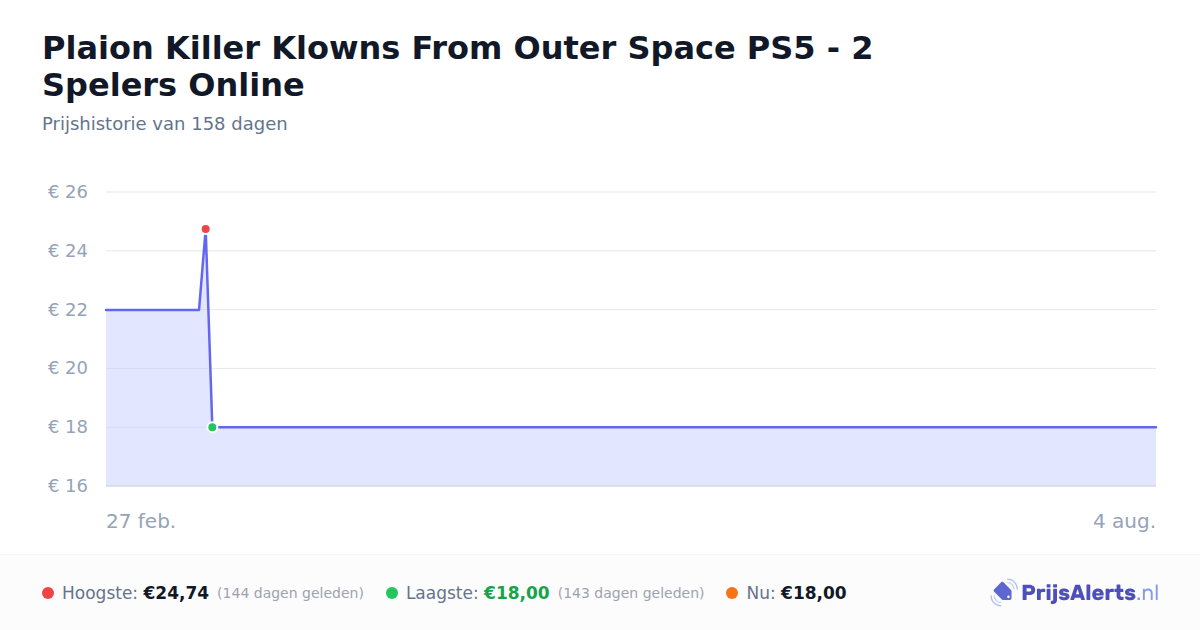Screen dimensions: 1200x630
Task: Select the Hoogste €24,74 price value
Action: [176, 593]
